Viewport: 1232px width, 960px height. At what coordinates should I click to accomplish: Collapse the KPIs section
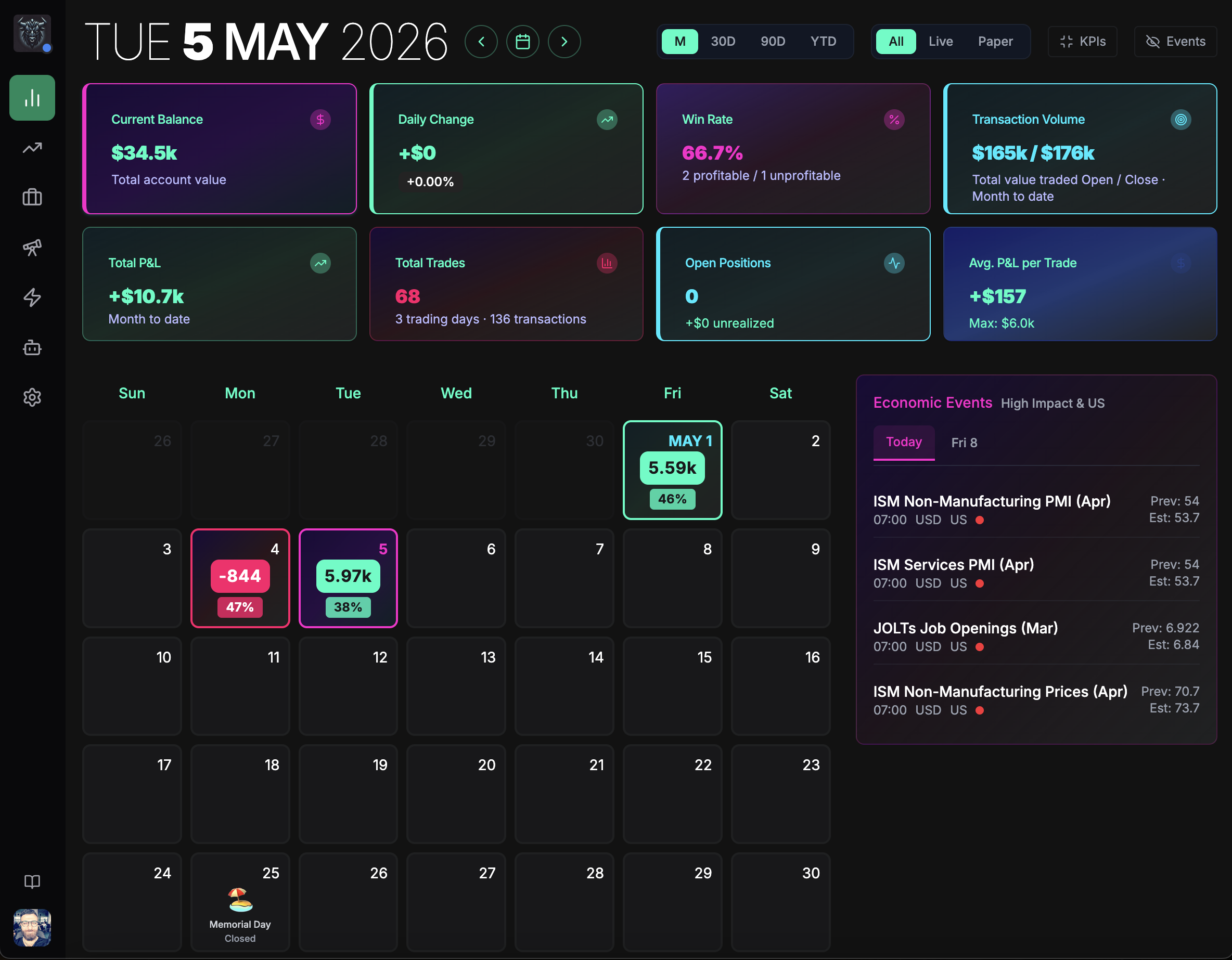(x=1083, y=42)
